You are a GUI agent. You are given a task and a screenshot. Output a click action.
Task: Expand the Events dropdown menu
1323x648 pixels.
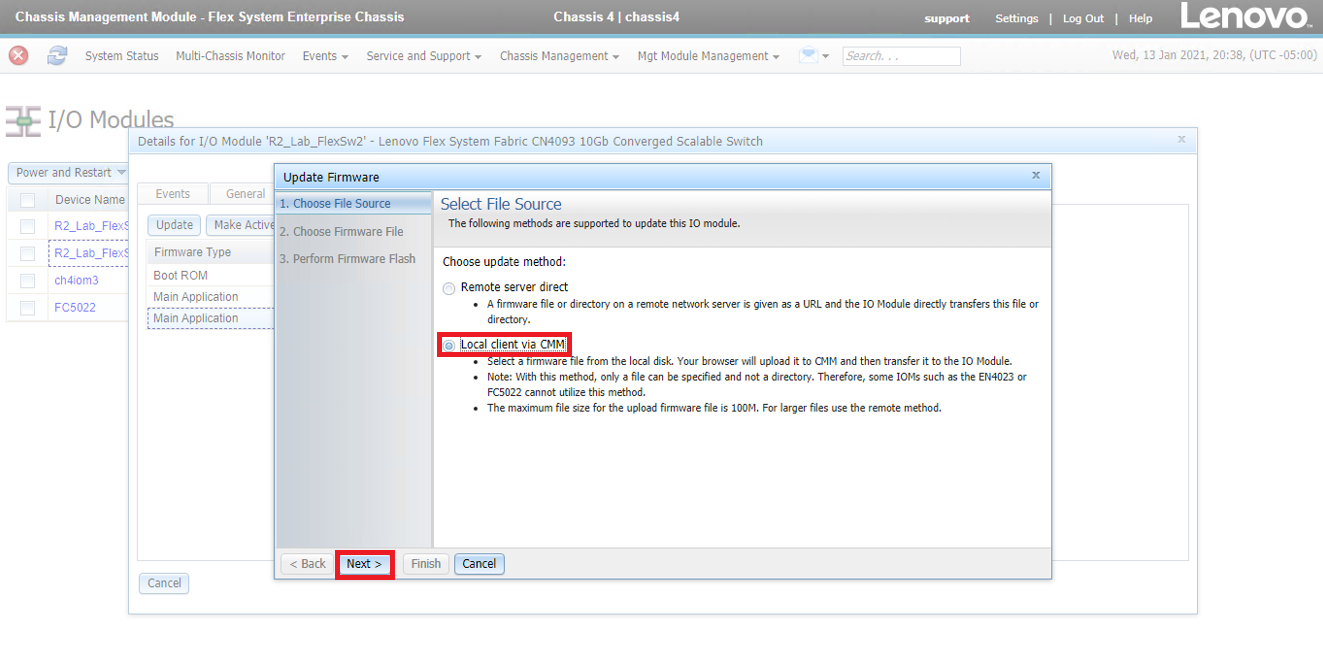pos(325,56)
